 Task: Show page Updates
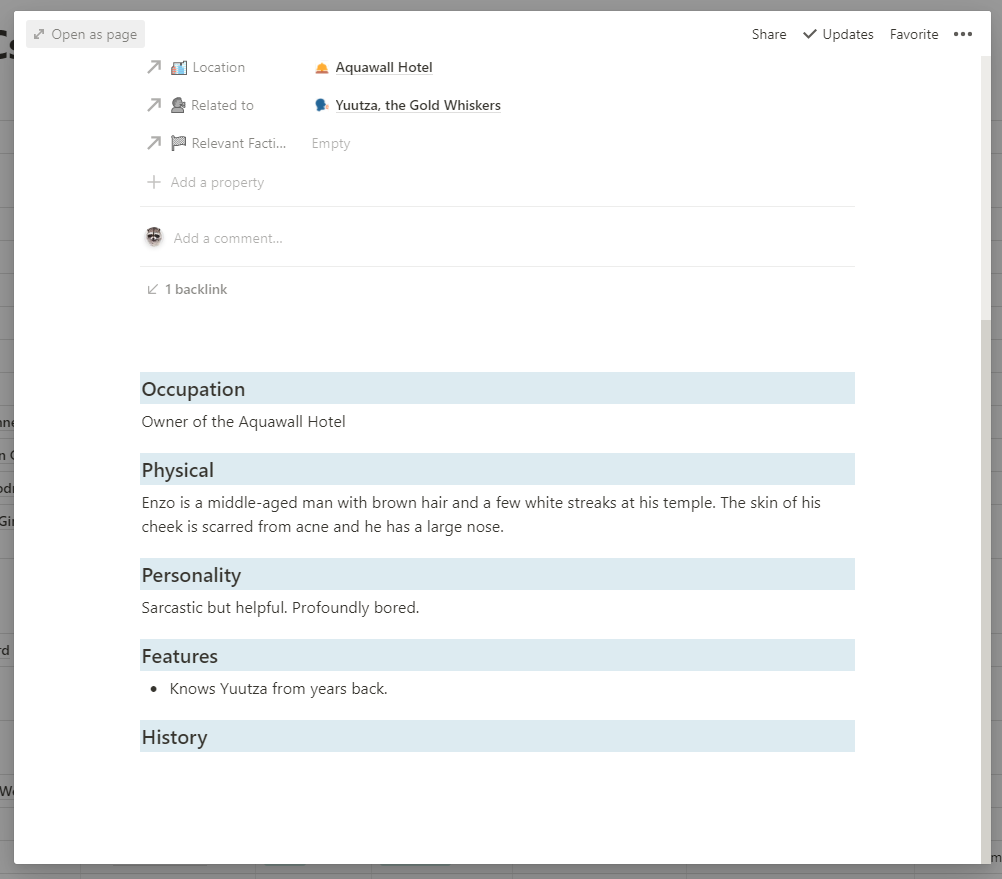pyautogui.click(x=838, y=34)
